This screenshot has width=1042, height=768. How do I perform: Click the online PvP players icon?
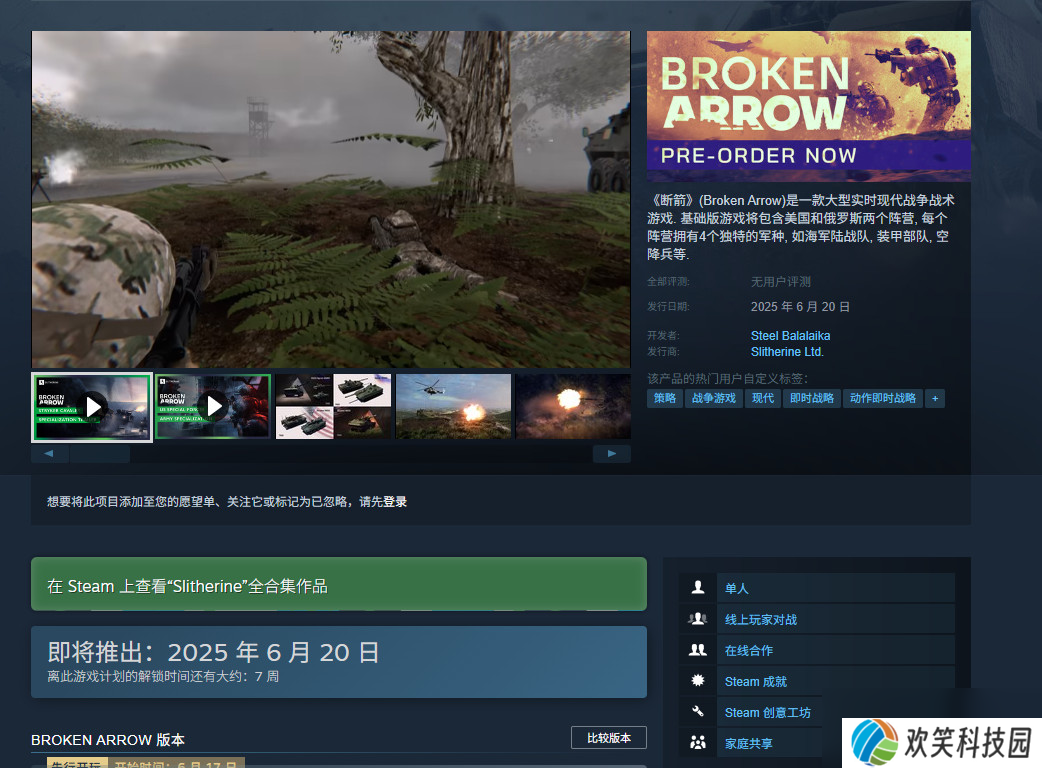pyautogui.click(x=698, y=619)
